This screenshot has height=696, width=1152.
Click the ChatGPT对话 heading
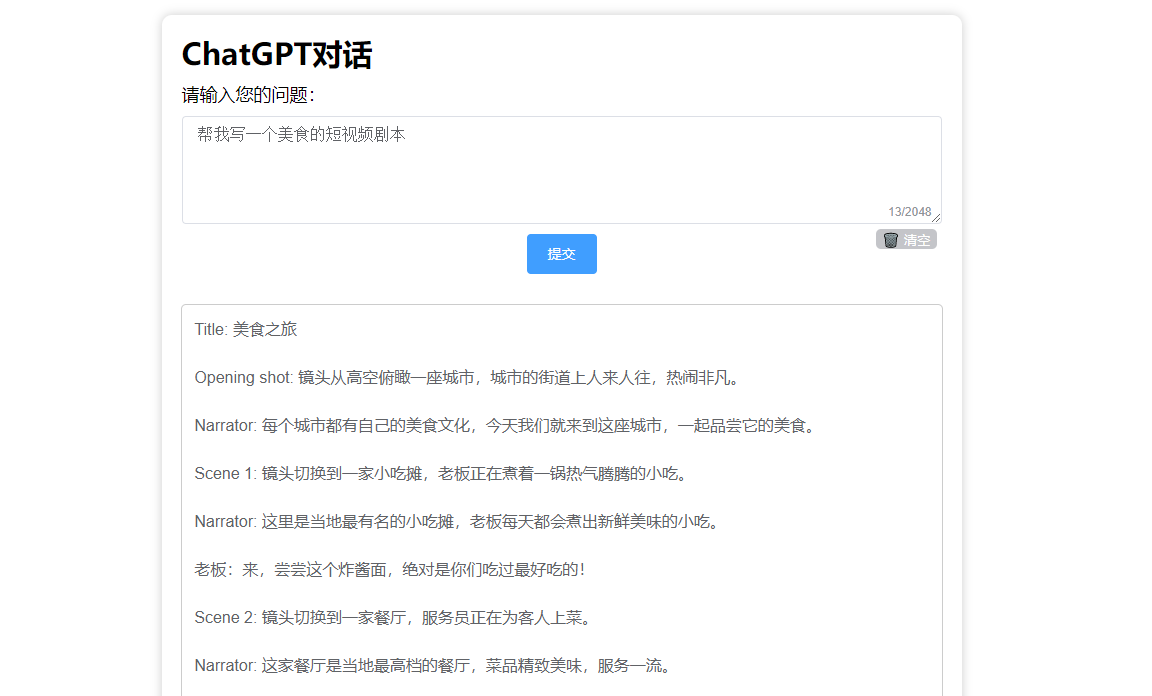click(x=277, y=54)
